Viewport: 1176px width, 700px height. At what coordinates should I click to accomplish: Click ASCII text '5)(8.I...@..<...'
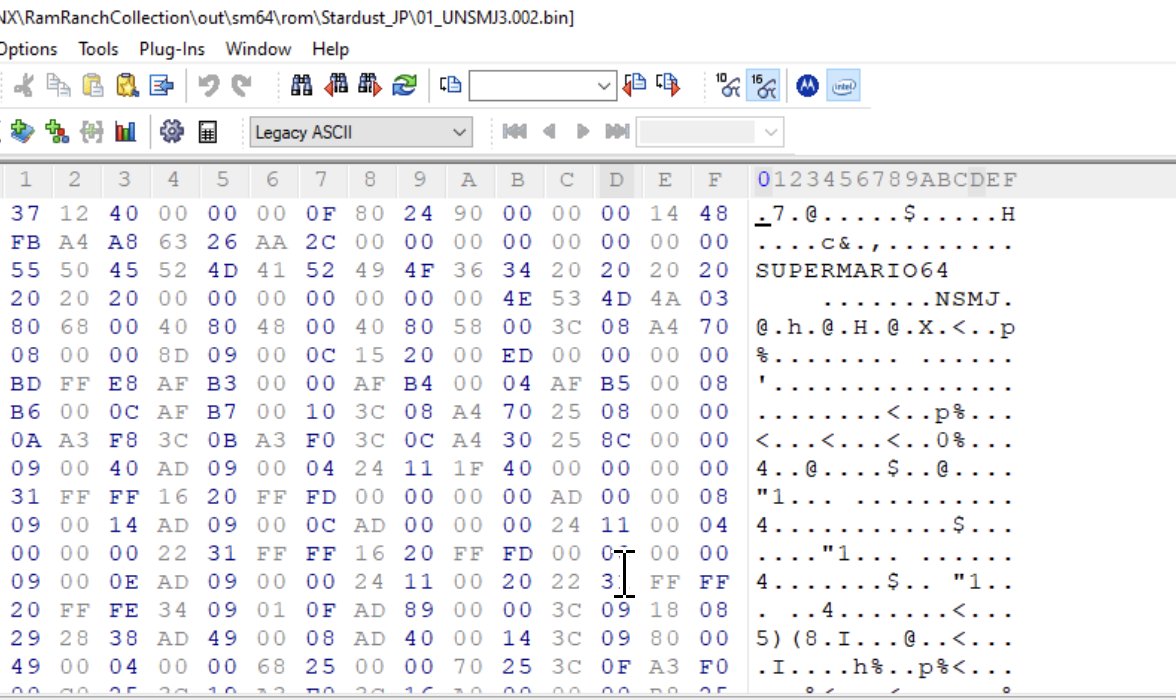point(885,639)
